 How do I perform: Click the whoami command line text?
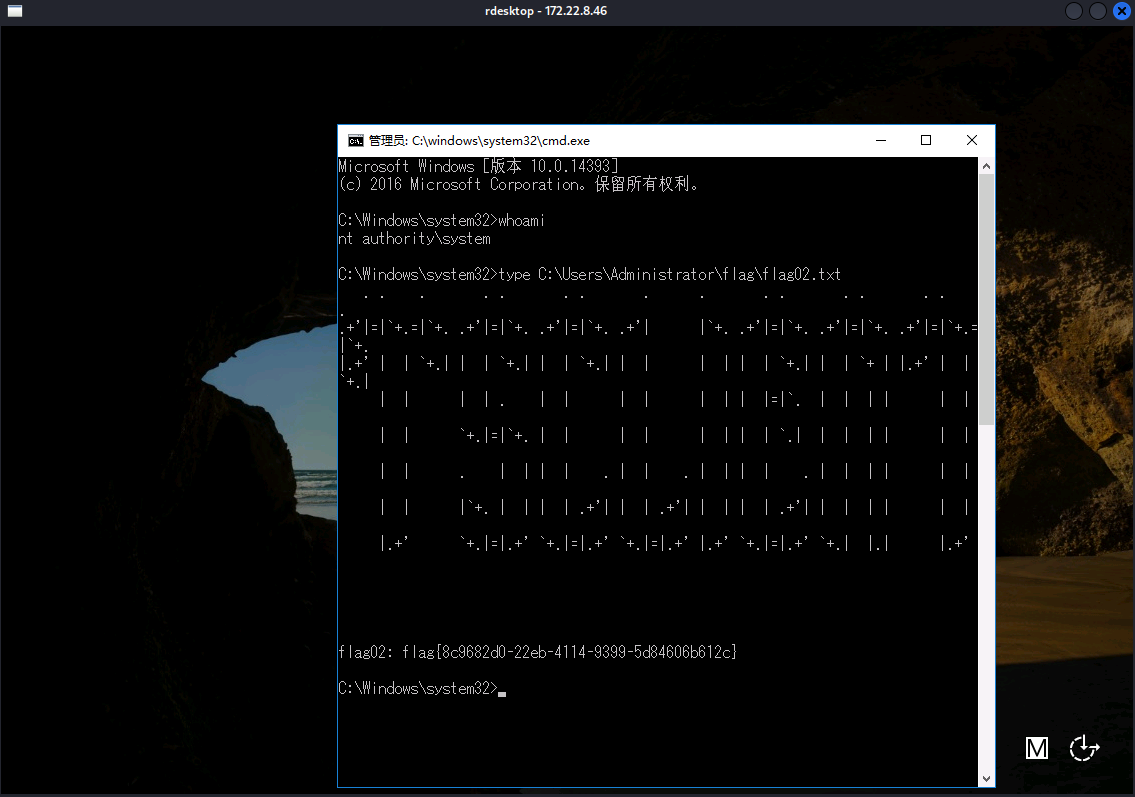[441, 221]
